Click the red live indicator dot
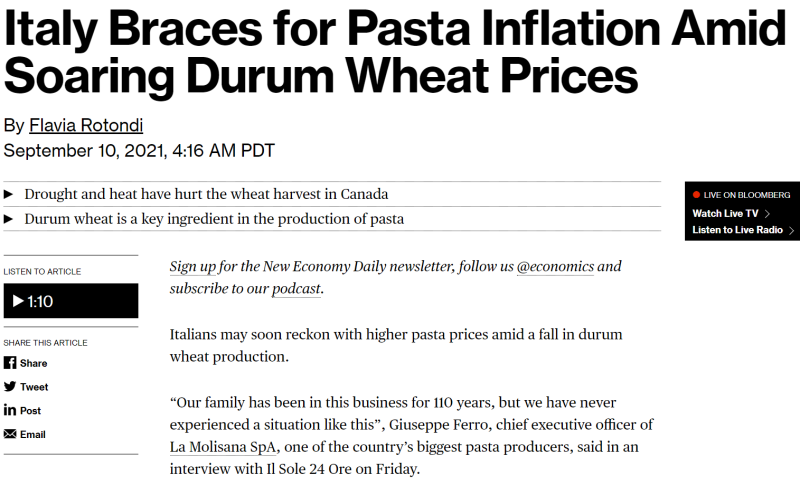Viewport: 800px width, 495px height. (696, 195)
